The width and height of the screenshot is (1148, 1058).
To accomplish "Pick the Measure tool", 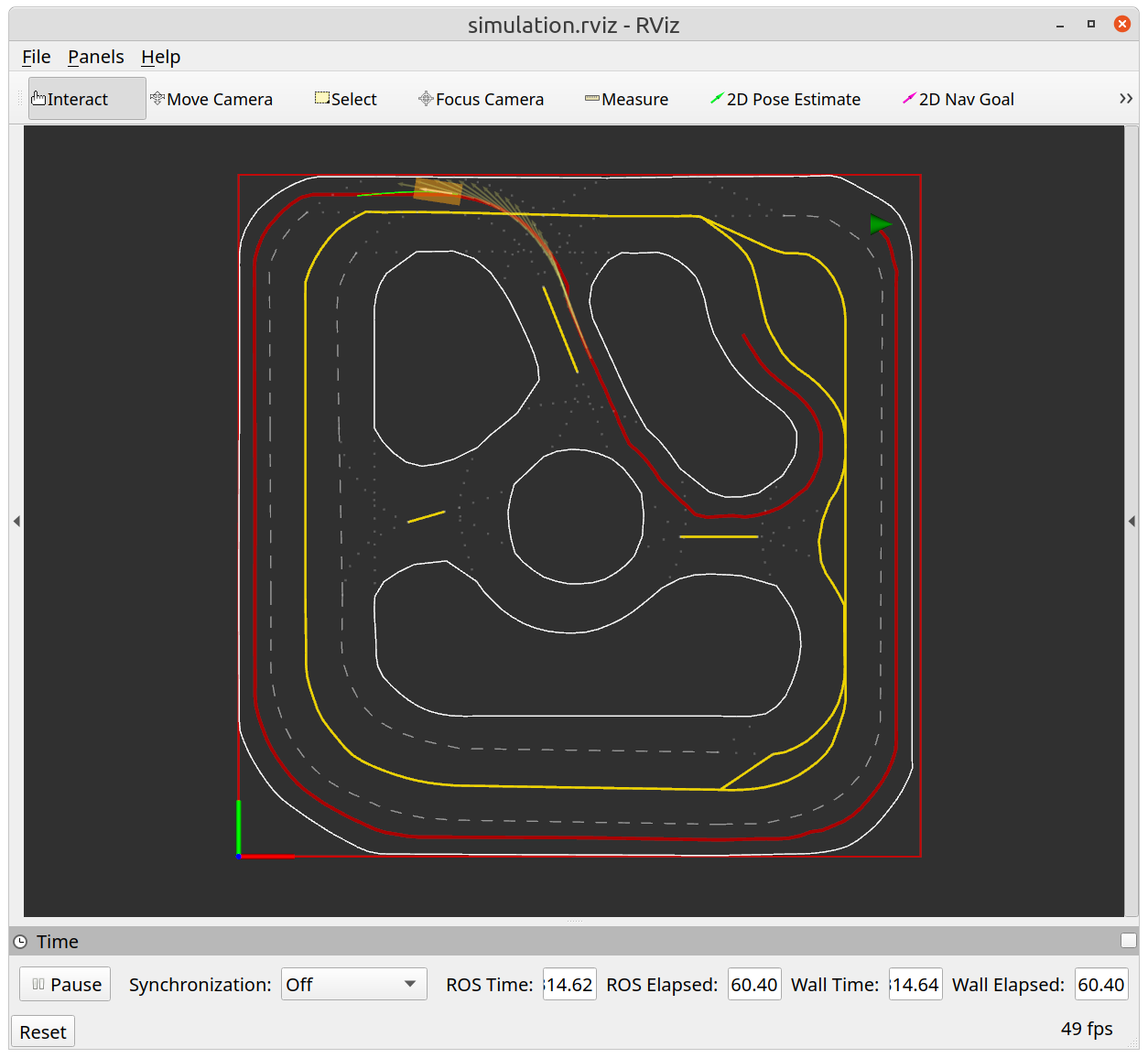I will click(x=626, y=99).
